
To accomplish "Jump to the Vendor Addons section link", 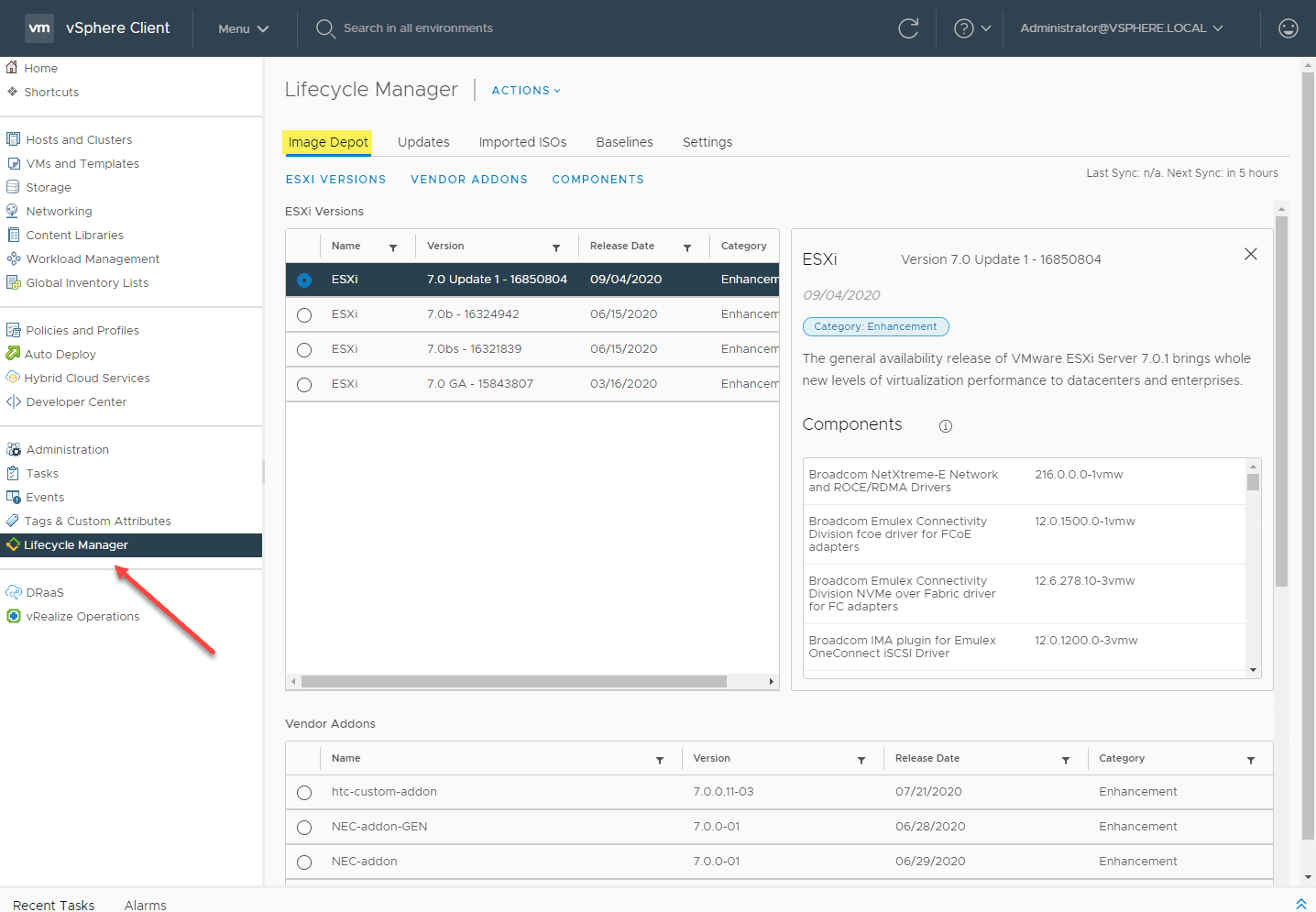I will coord(468,180).
